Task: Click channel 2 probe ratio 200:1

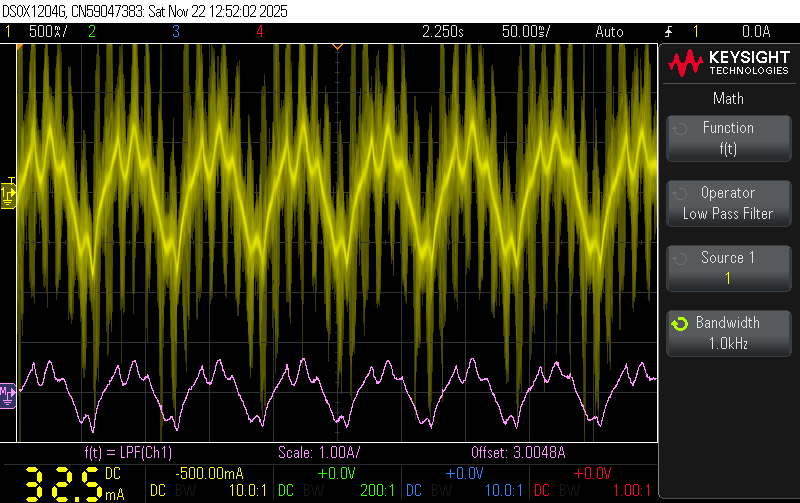Action: click(378, 491)
